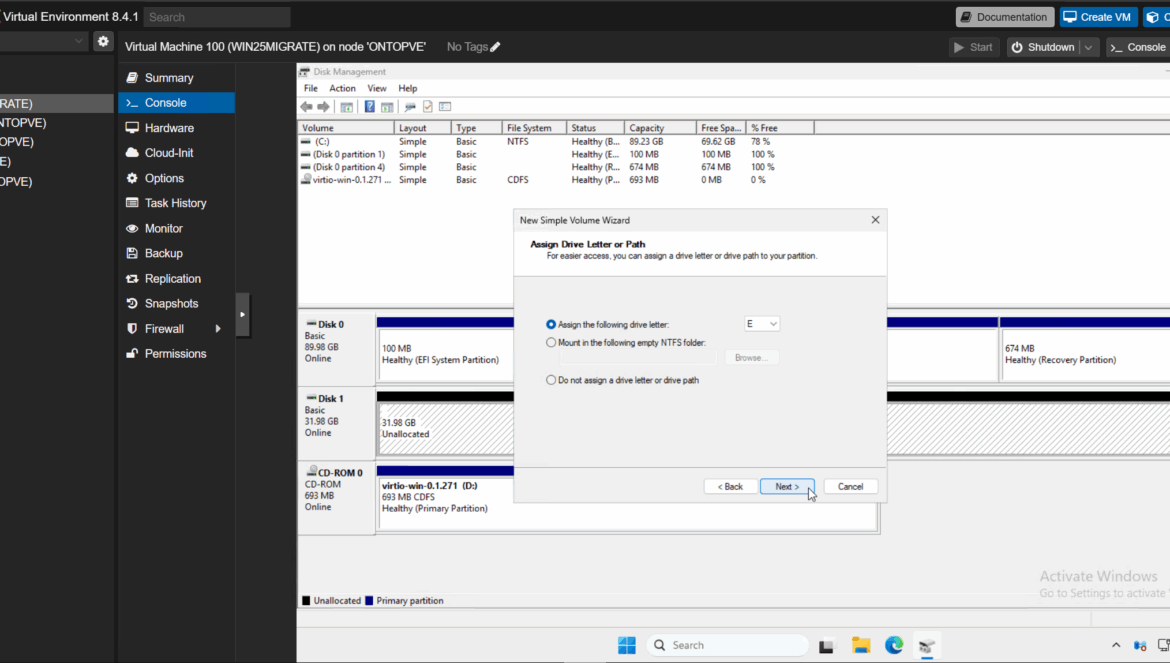Viewport: 1170px width, 663px height.
Task: Open Task View on the Windows taskbar
Action: [826, 646]
